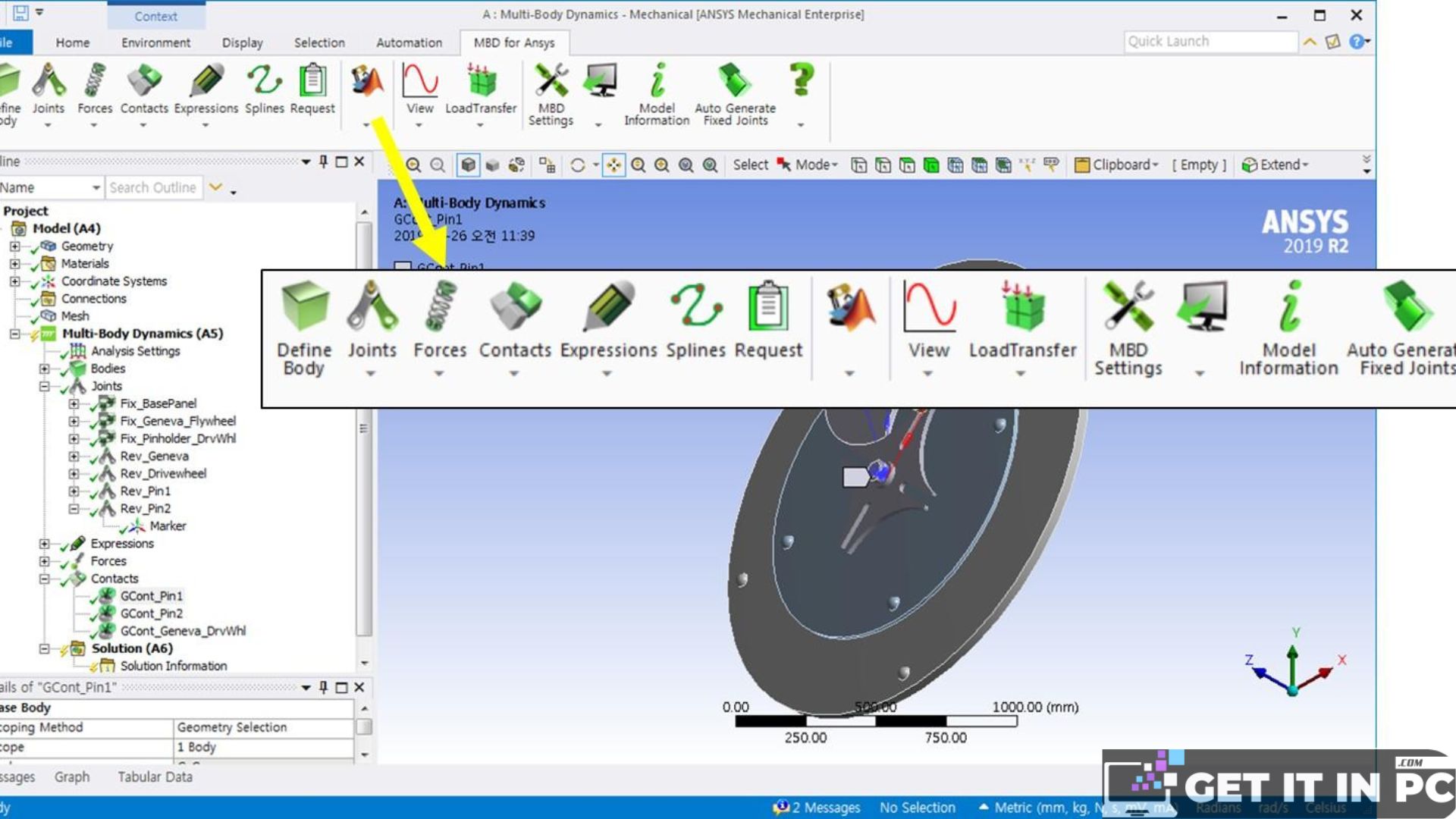
Task: Open Model Information
Action: pos(657,94)
